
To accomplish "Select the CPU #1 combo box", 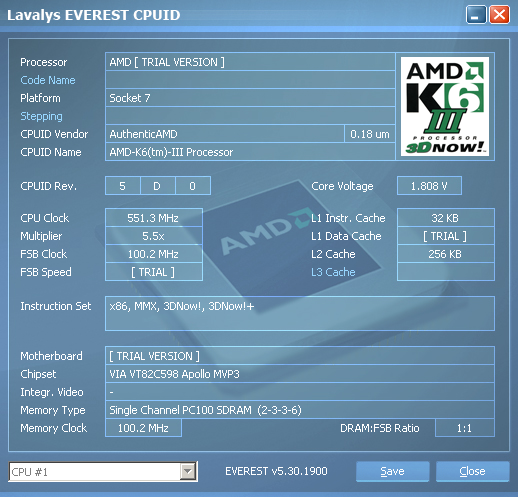I will [103, 472].
